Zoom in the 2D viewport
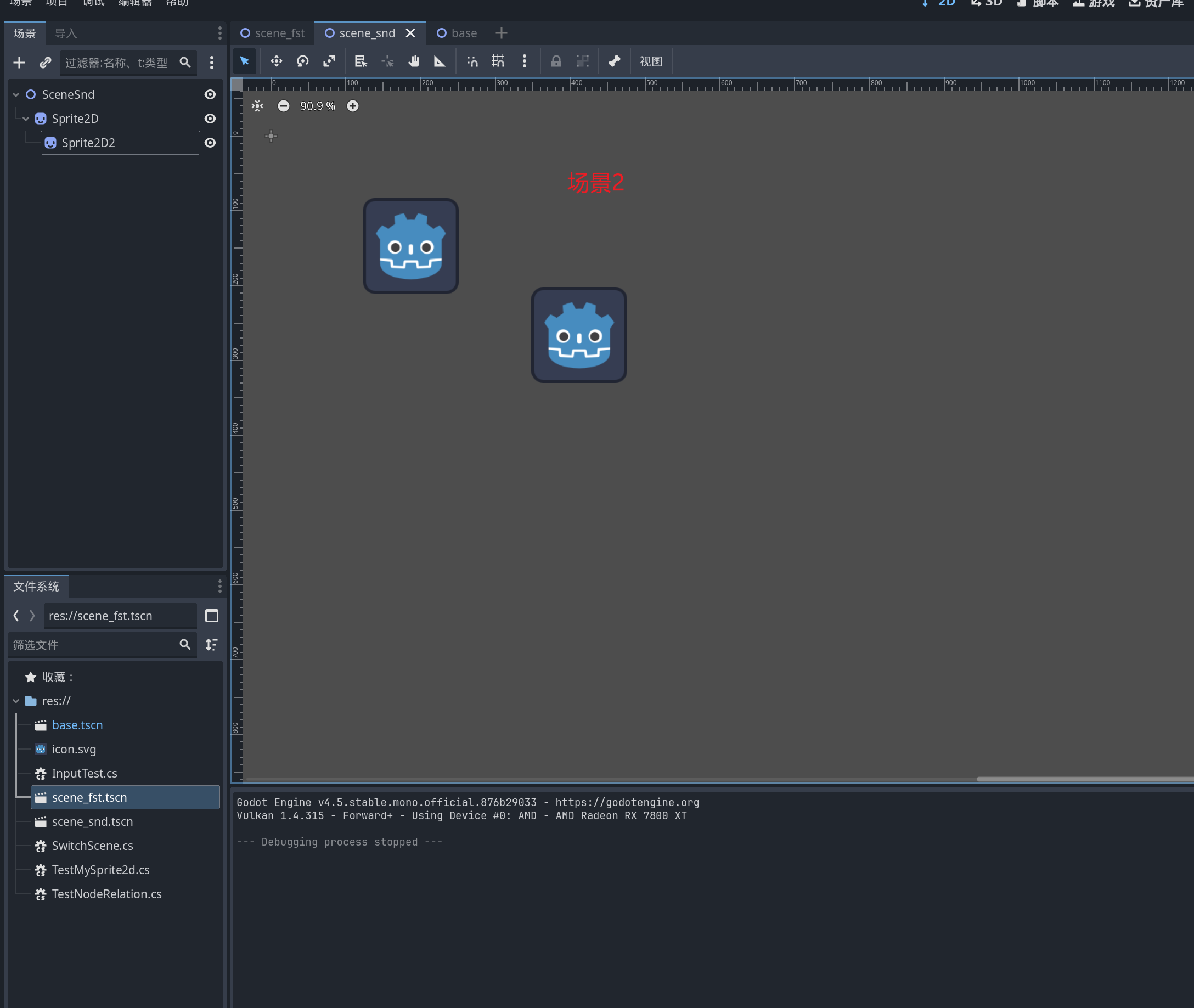The width and height of the screenshot is (1194, 1008). [x=353, y=106]
